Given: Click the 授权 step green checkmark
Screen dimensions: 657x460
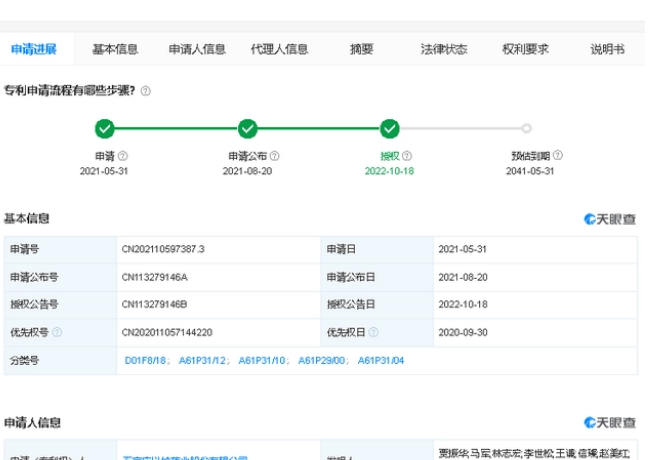Looking at the screenshot, I should point(390,128).
